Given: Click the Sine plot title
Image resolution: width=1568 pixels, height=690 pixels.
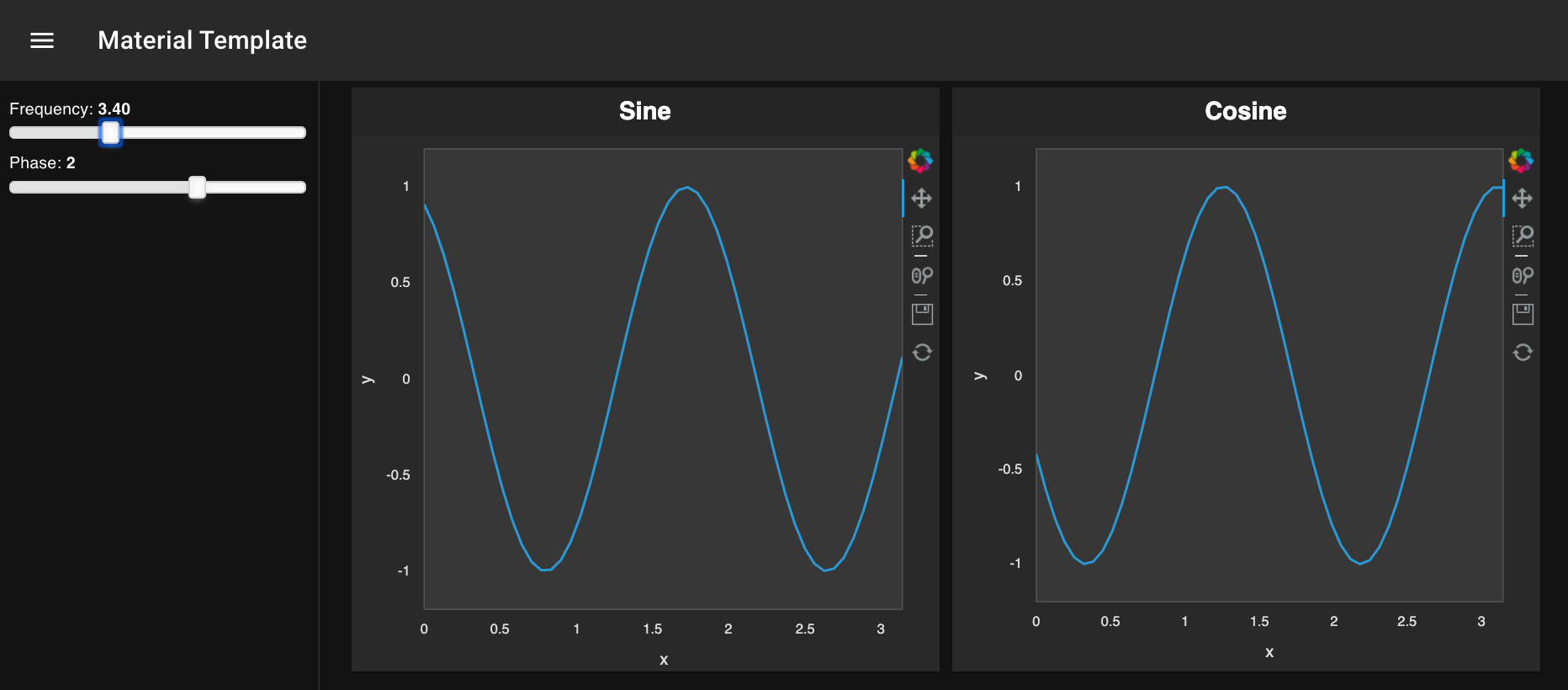Looking at the screenshot, I should (645, 111).
